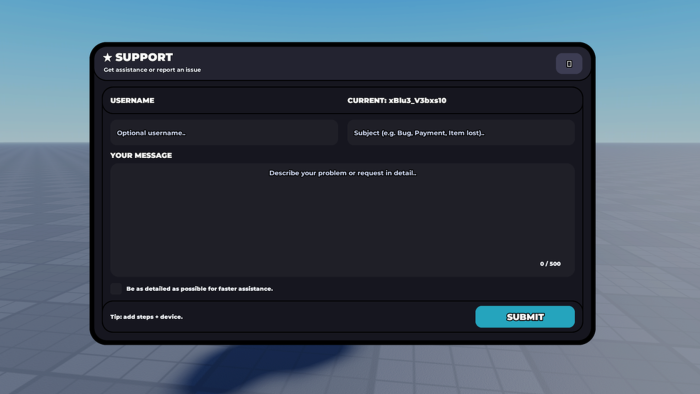
Task: Click the 'YOUR MESSAGE' heading
Action: point(141,155)
